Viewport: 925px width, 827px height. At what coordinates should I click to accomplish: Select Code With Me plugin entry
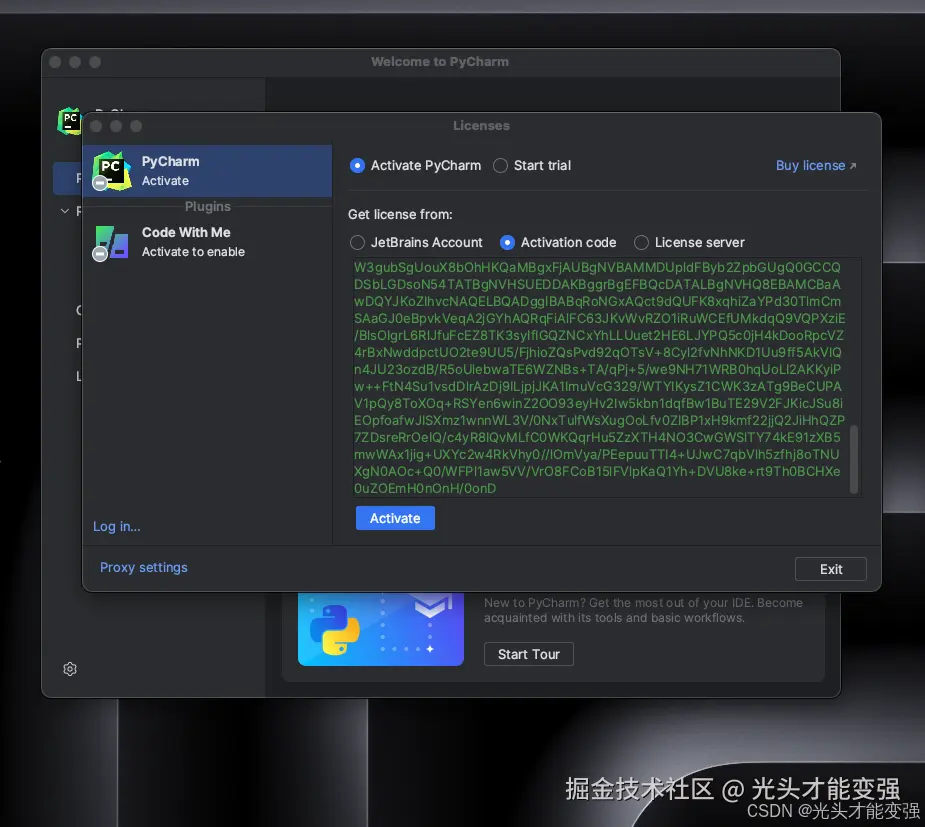[x=208, y=242]
